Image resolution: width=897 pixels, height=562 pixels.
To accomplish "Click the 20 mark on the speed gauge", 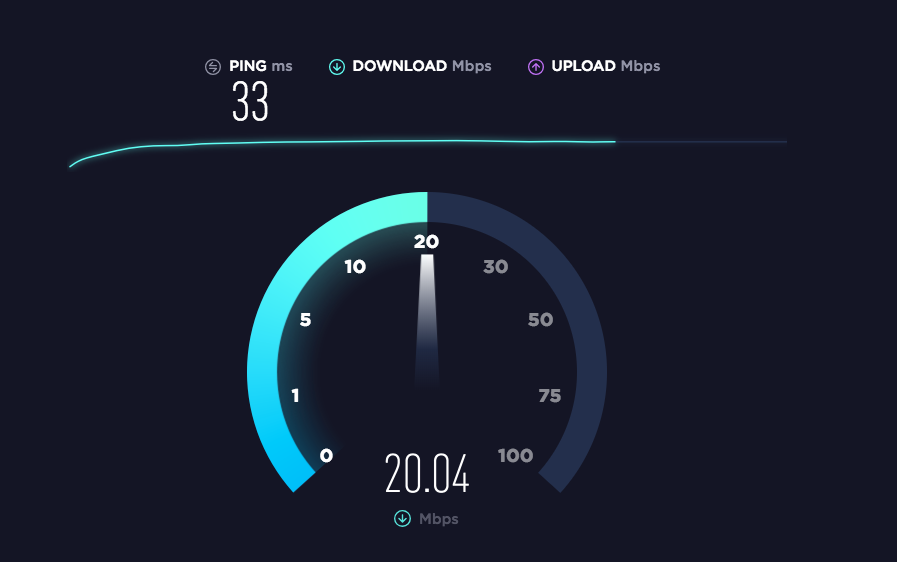I will point(426,242).
